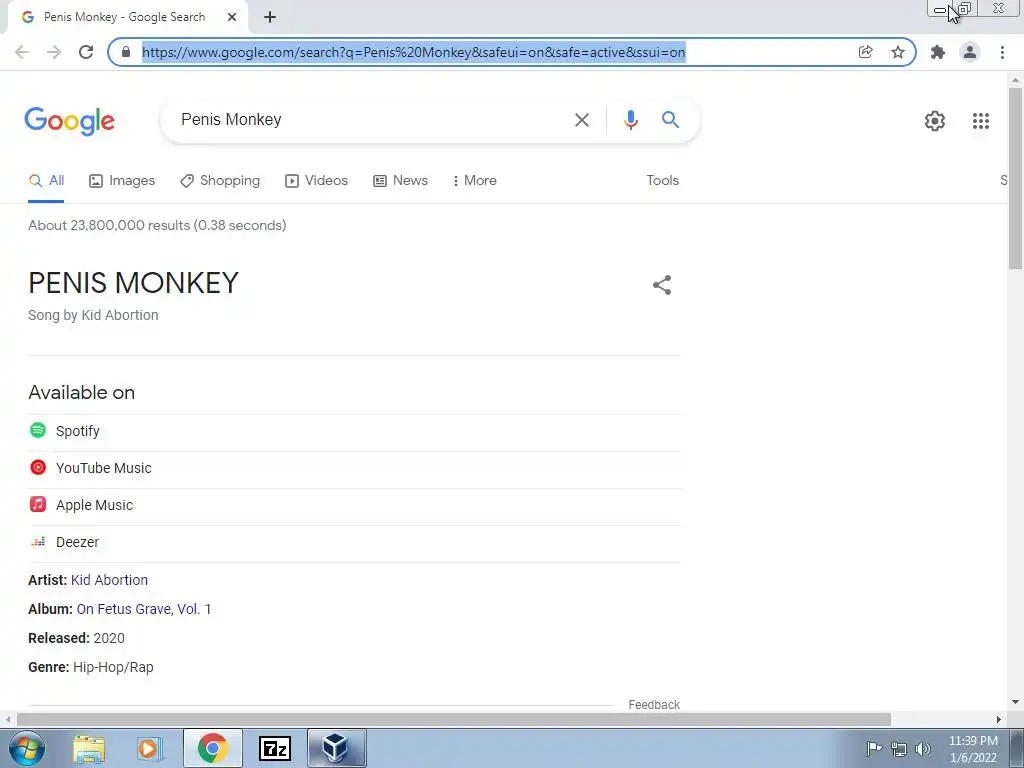Image resolution: width=1024 pixels, height=768 pixels.
Task: Click the Spotify logo icon
Action: tap(38, 430)
